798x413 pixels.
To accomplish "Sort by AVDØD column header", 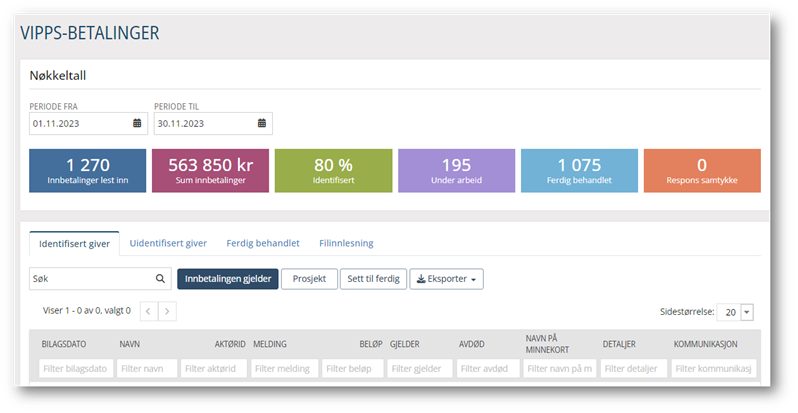I will (x=472, y=344).
